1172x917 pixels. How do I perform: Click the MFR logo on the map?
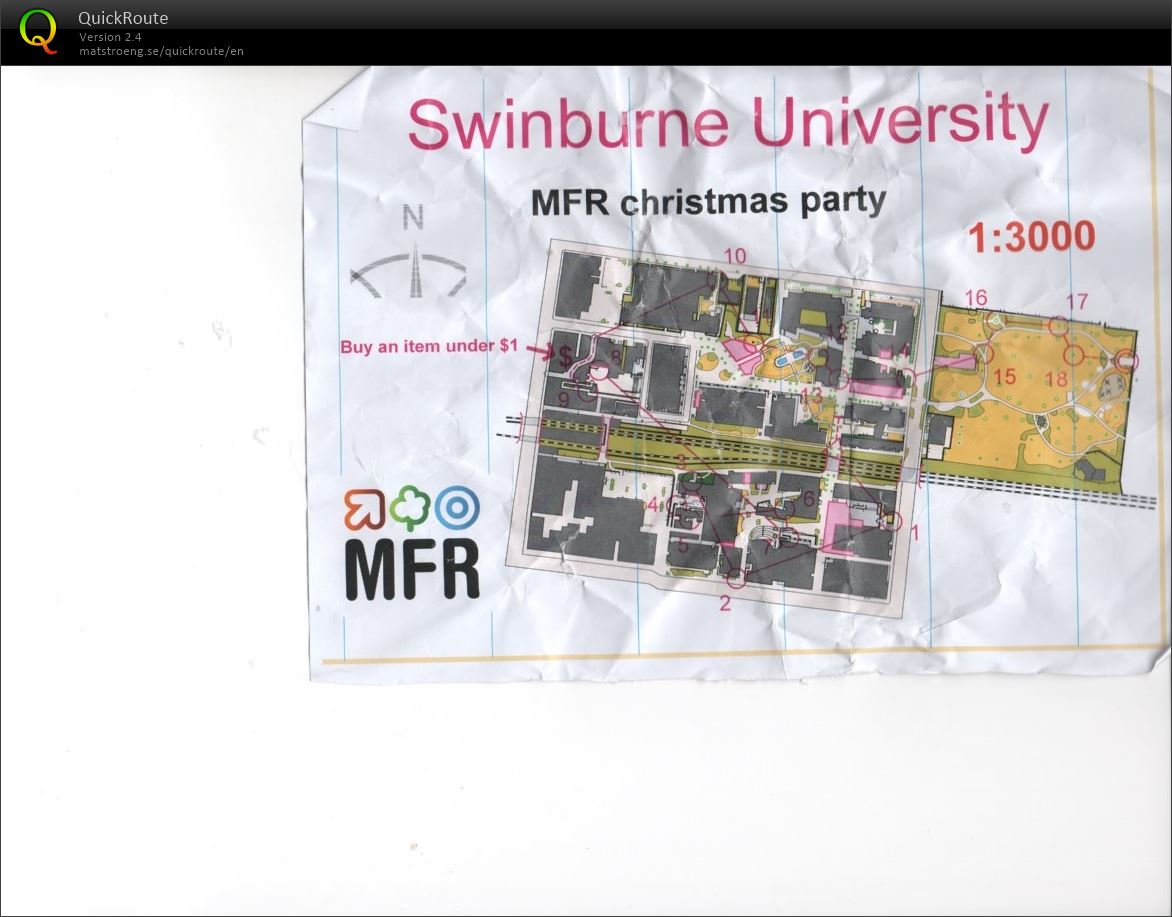tap(412, 570)
